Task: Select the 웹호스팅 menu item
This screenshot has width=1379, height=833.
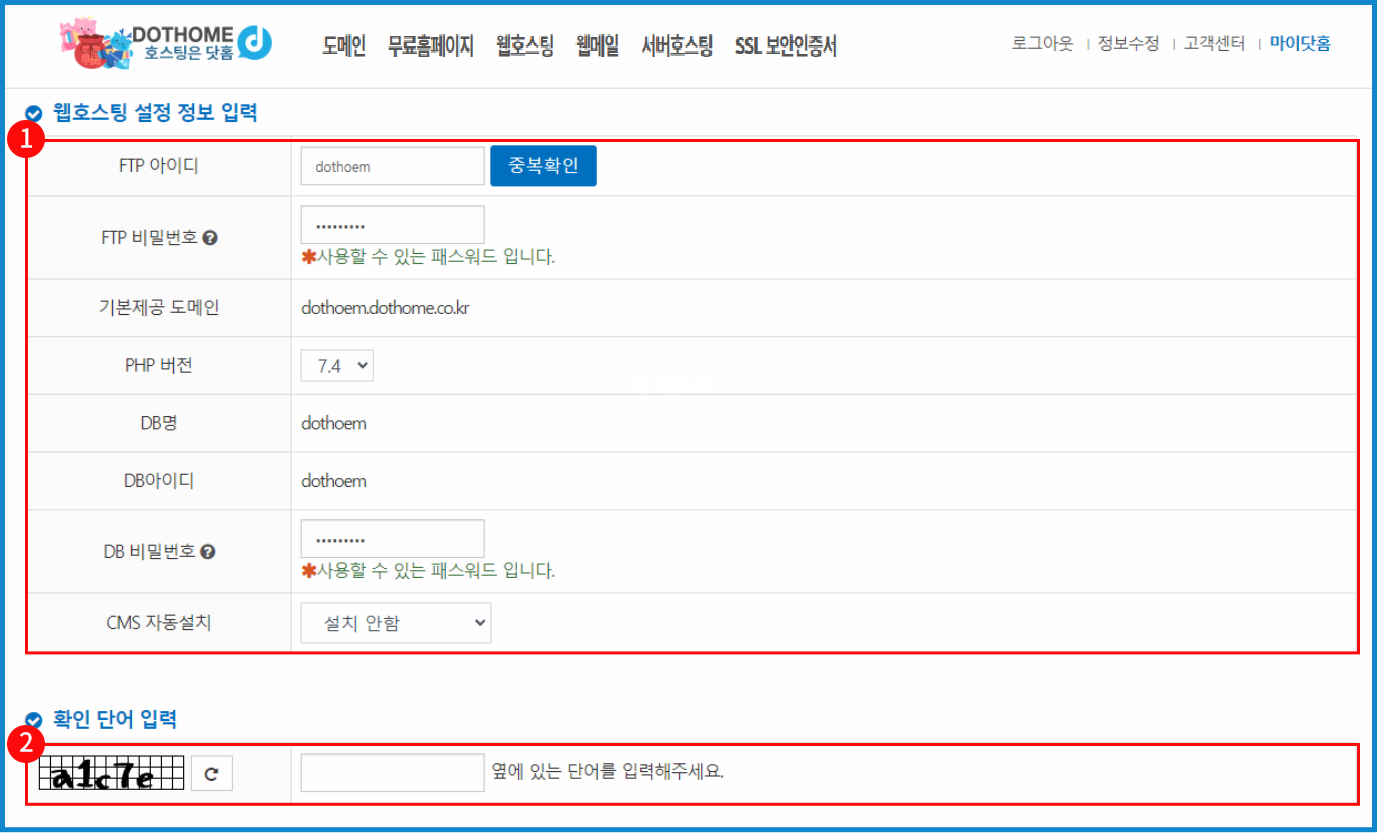Action: point(524,45)
